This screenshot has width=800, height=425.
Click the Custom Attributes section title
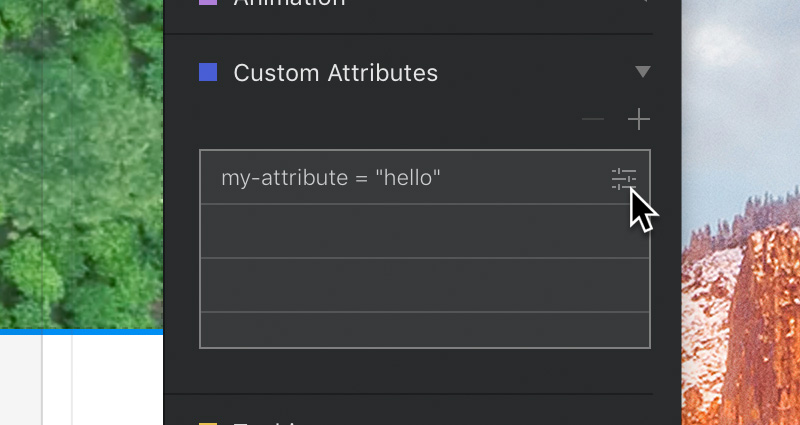click(x=335, y=73)
